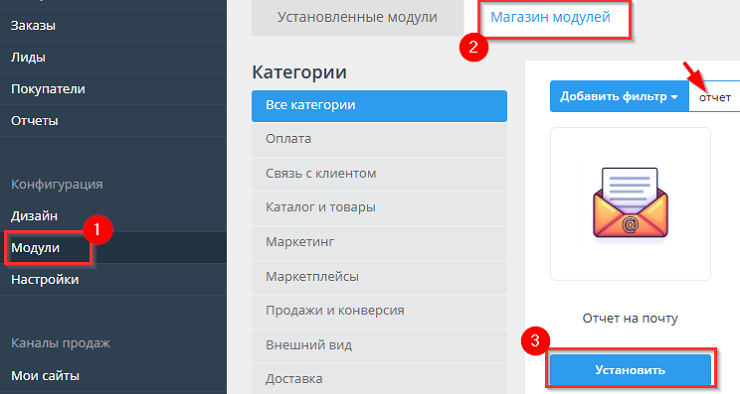This screenshot has width=740, height=394.
Task: Switch to Установленные модули tab
Action: [357, 17]
